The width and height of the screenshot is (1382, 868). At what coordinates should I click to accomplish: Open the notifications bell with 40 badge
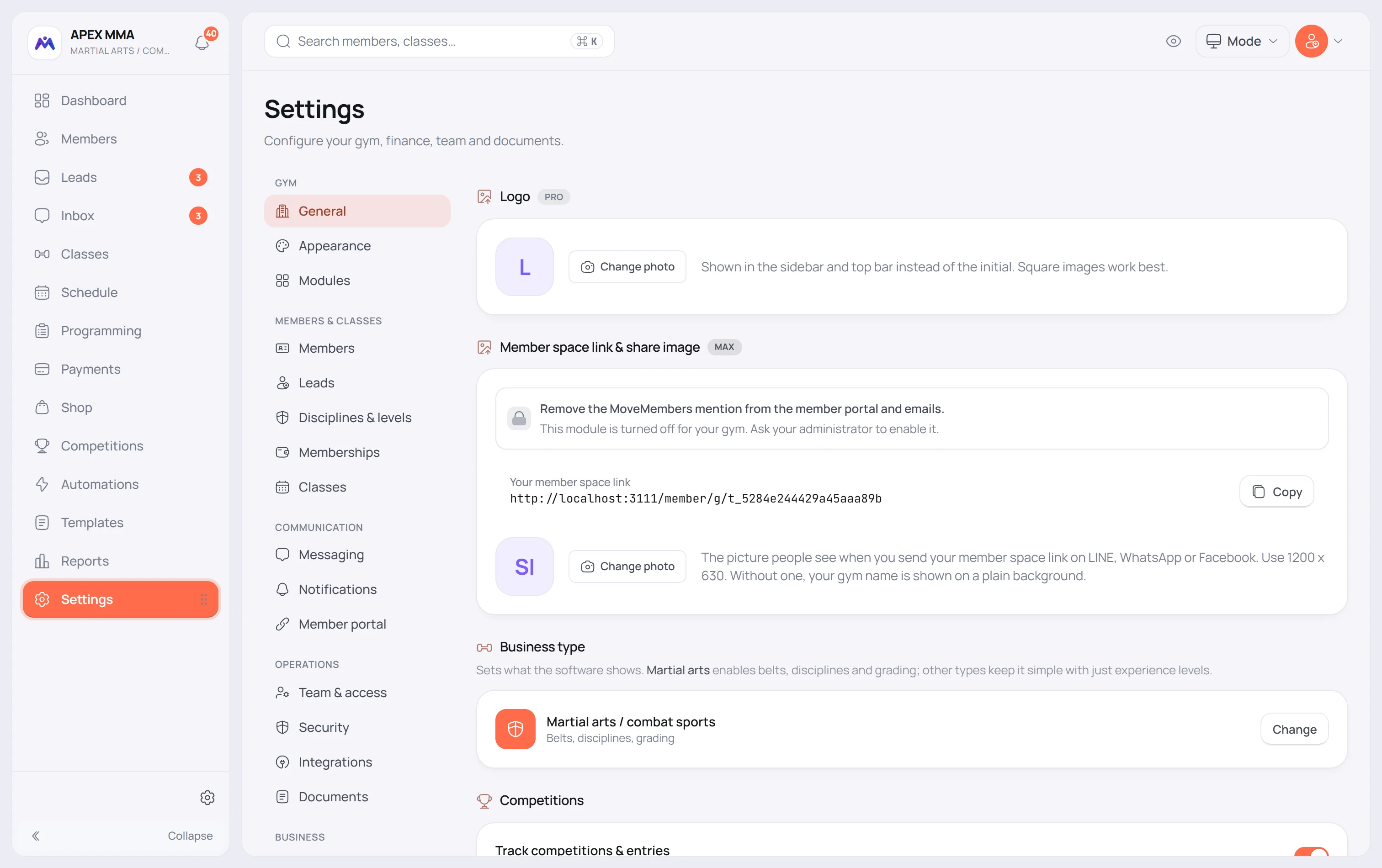pos(202,42)
